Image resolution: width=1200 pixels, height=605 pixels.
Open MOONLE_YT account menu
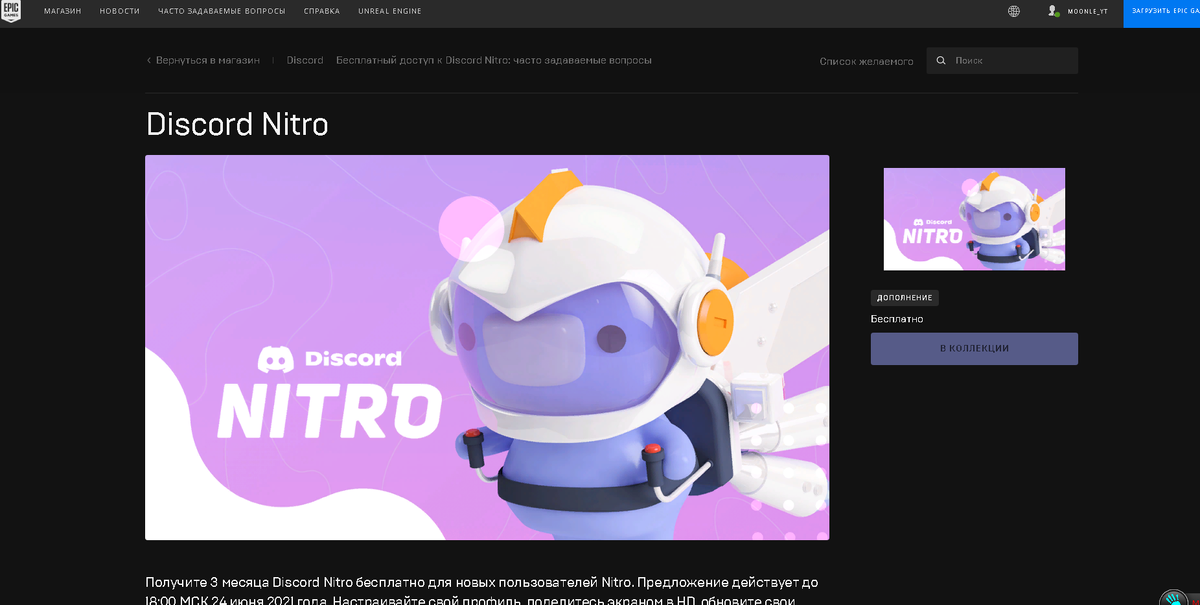tap(1086, 11)
